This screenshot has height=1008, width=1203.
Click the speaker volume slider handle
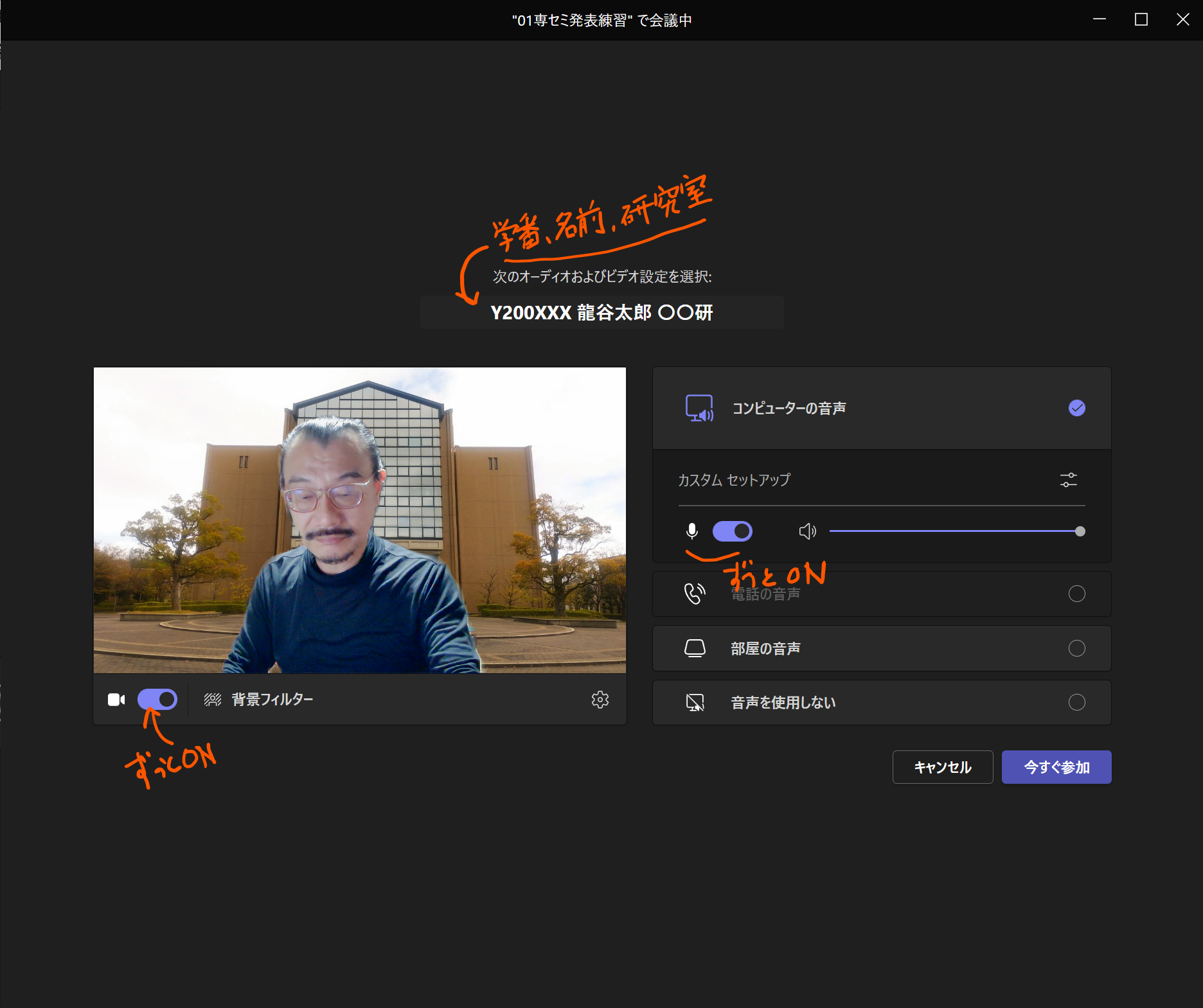[x=1080, y=531]
